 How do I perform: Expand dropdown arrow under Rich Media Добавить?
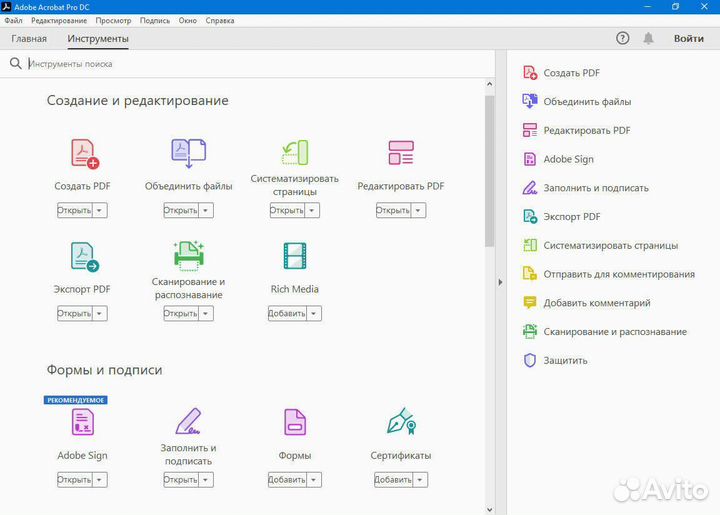[314, 313]
